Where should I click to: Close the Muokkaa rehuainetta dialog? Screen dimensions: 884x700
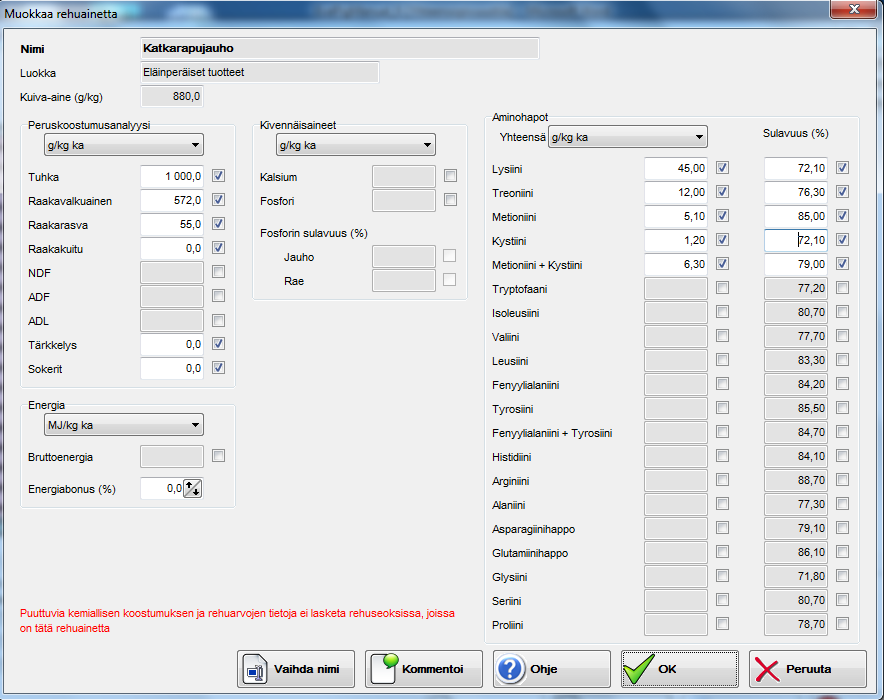854,9
